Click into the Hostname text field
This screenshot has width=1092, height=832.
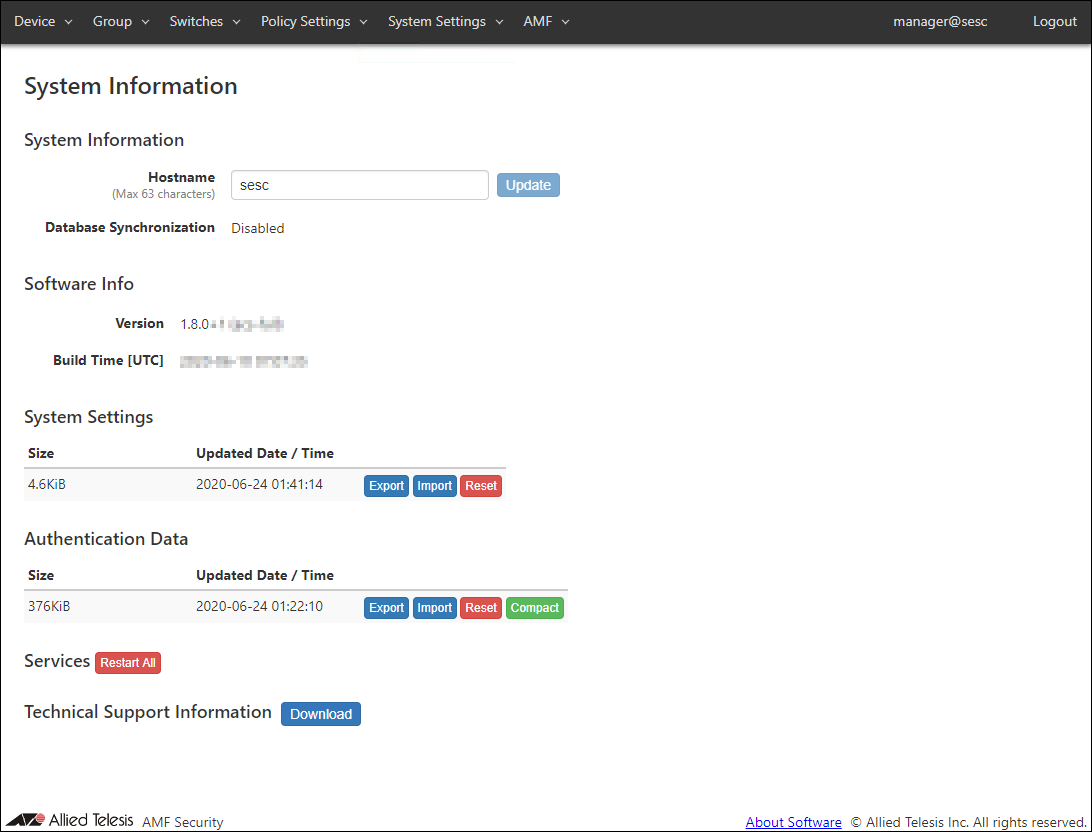pyautogui.click(x=359, y=185)
